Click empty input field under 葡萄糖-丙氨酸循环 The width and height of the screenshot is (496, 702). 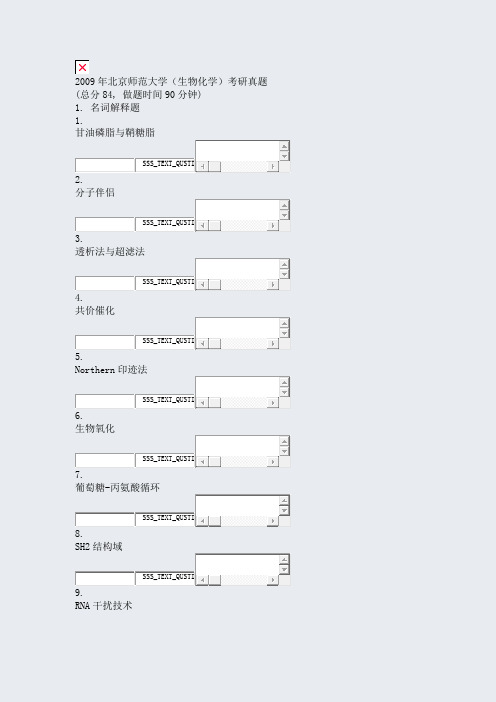[105, 519]
